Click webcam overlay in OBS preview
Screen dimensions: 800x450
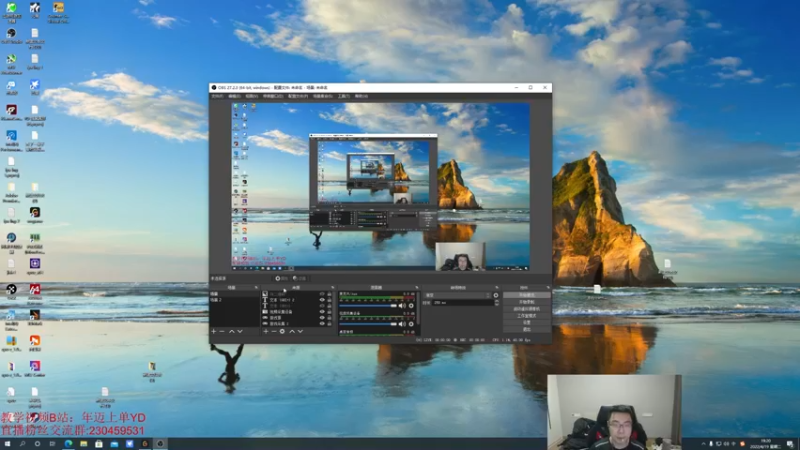coord(460,256)
